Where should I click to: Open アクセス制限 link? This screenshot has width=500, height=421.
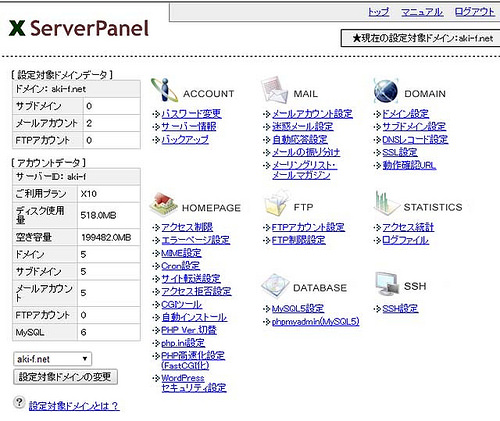[x=187, y=227]
